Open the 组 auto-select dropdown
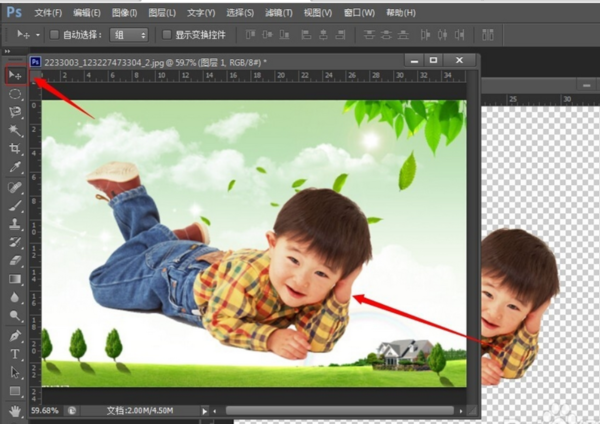Viewport: 600px width, 424px height. [130, 34]
